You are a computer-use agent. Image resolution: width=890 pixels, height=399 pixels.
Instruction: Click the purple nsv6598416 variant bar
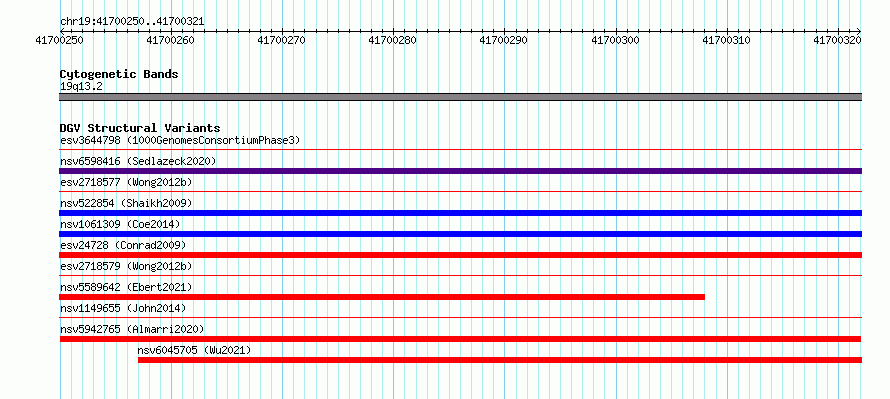(x=460, y=171)
